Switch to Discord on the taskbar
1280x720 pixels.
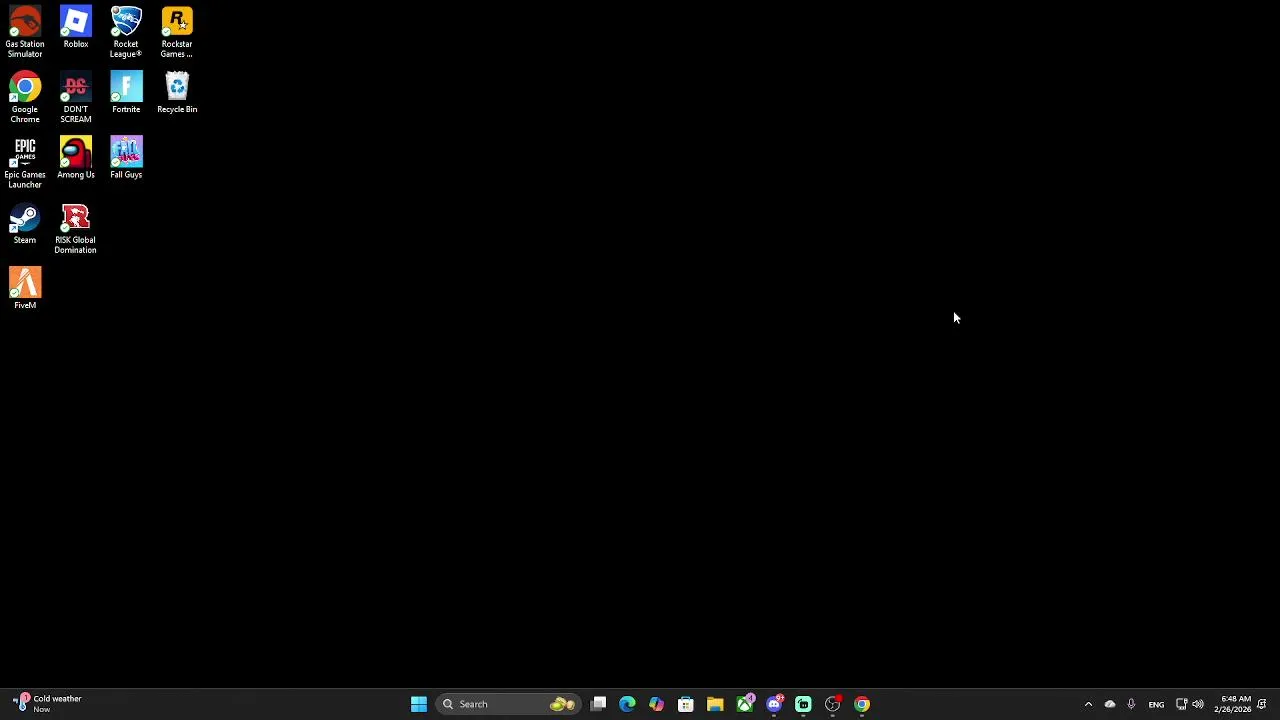774,704
